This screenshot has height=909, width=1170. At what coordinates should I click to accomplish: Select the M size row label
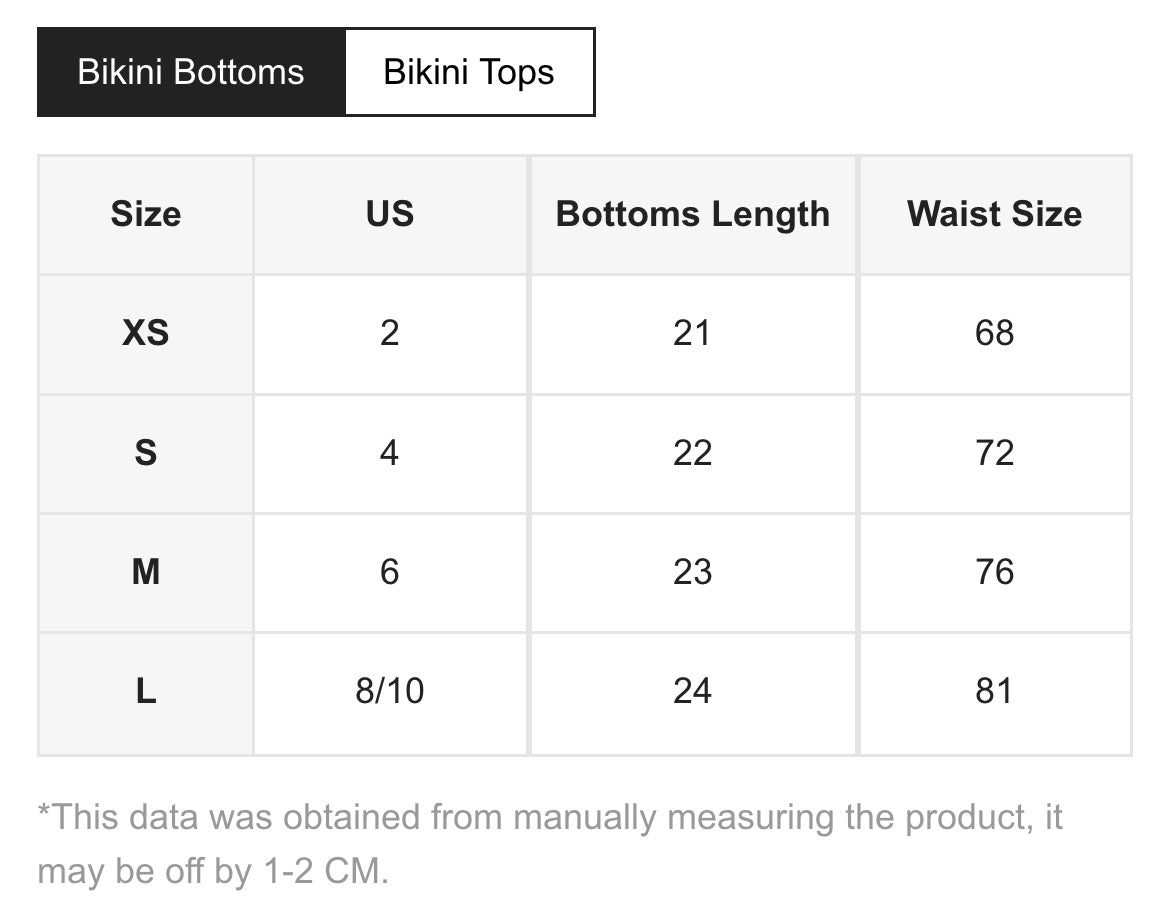tap(146, 572)
